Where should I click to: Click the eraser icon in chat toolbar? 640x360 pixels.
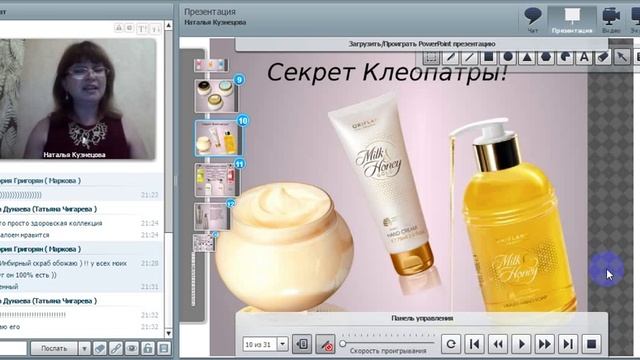[x=100, y=348]
